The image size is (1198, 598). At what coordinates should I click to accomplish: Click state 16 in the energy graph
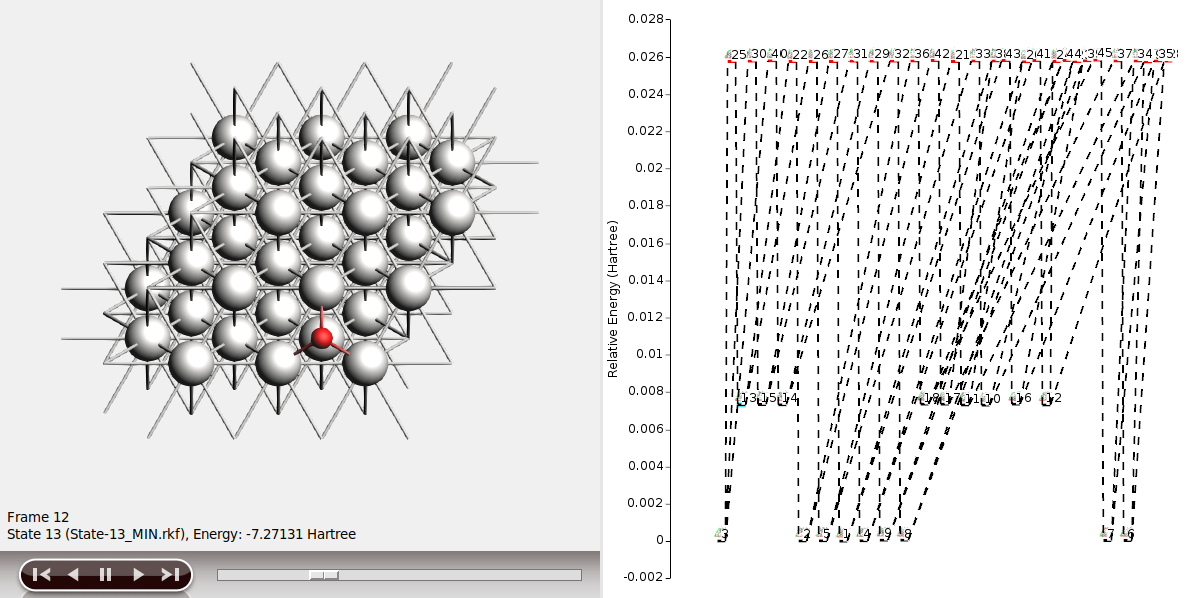(1020, 398)
